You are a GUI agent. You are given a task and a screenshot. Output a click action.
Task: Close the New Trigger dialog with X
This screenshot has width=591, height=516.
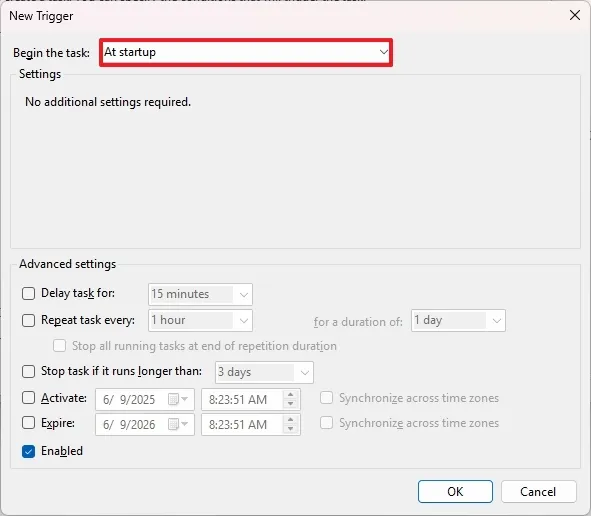tap(575, 15)
